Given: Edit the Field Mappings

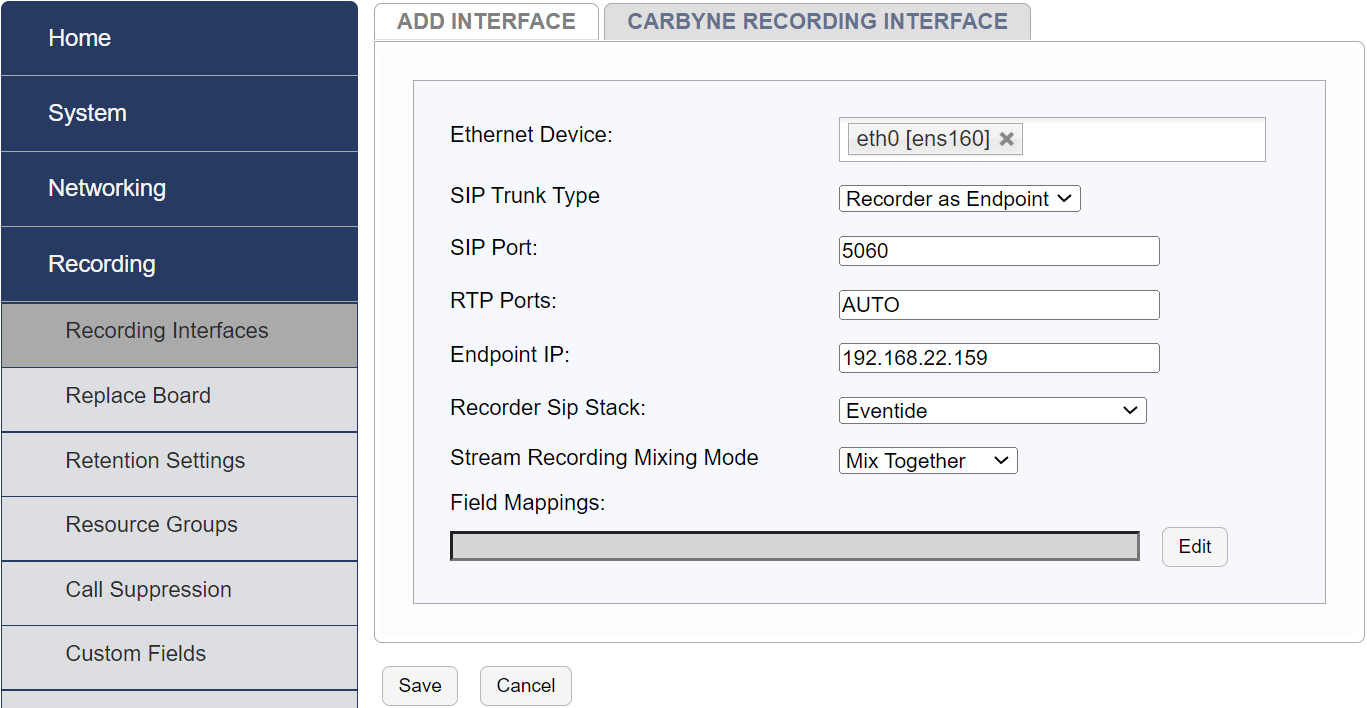Looking at the screenshot, I should click(x=1194, y=547).
